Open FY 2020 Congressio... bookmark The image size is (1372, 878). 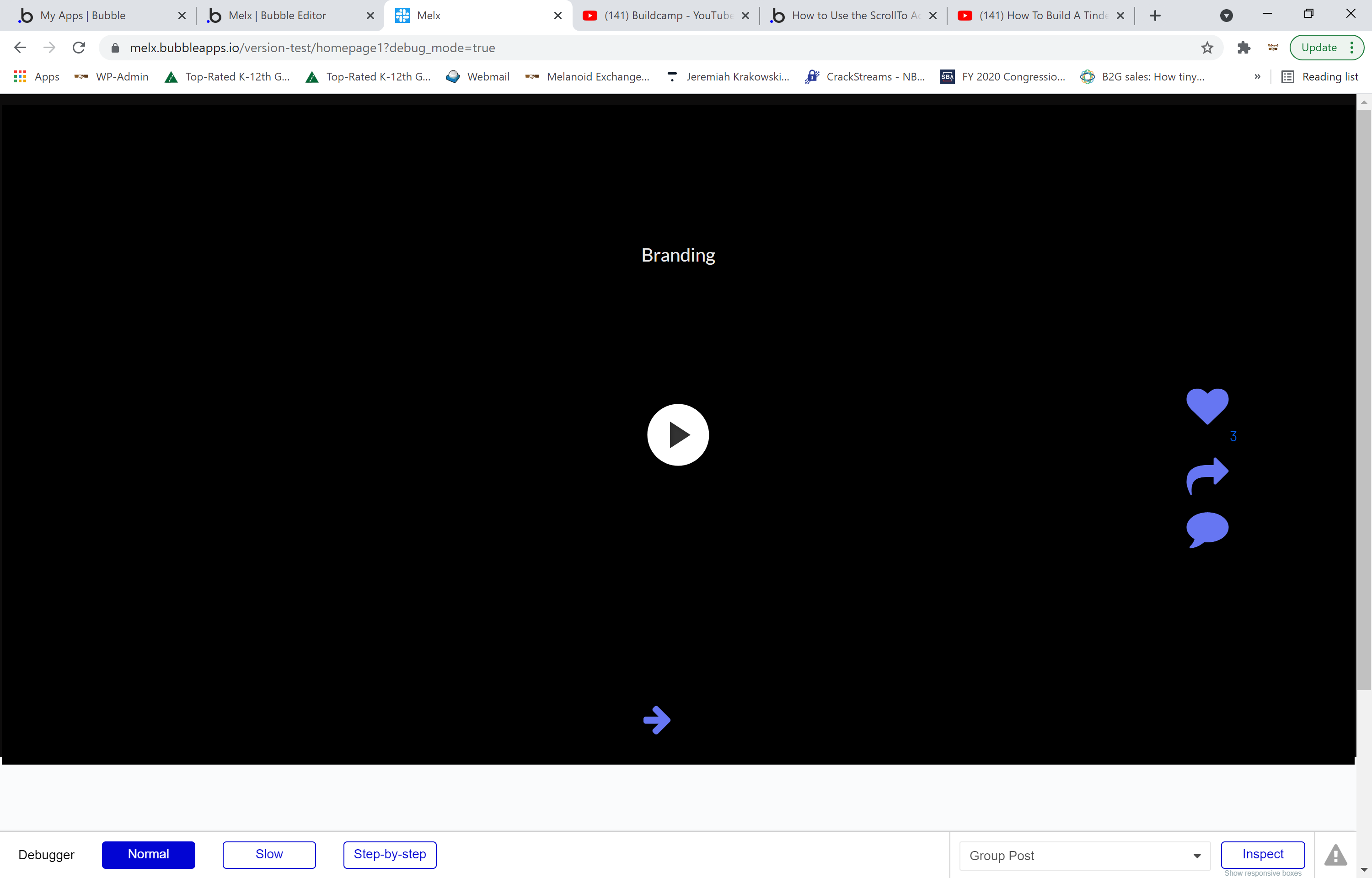point(1003,77)
